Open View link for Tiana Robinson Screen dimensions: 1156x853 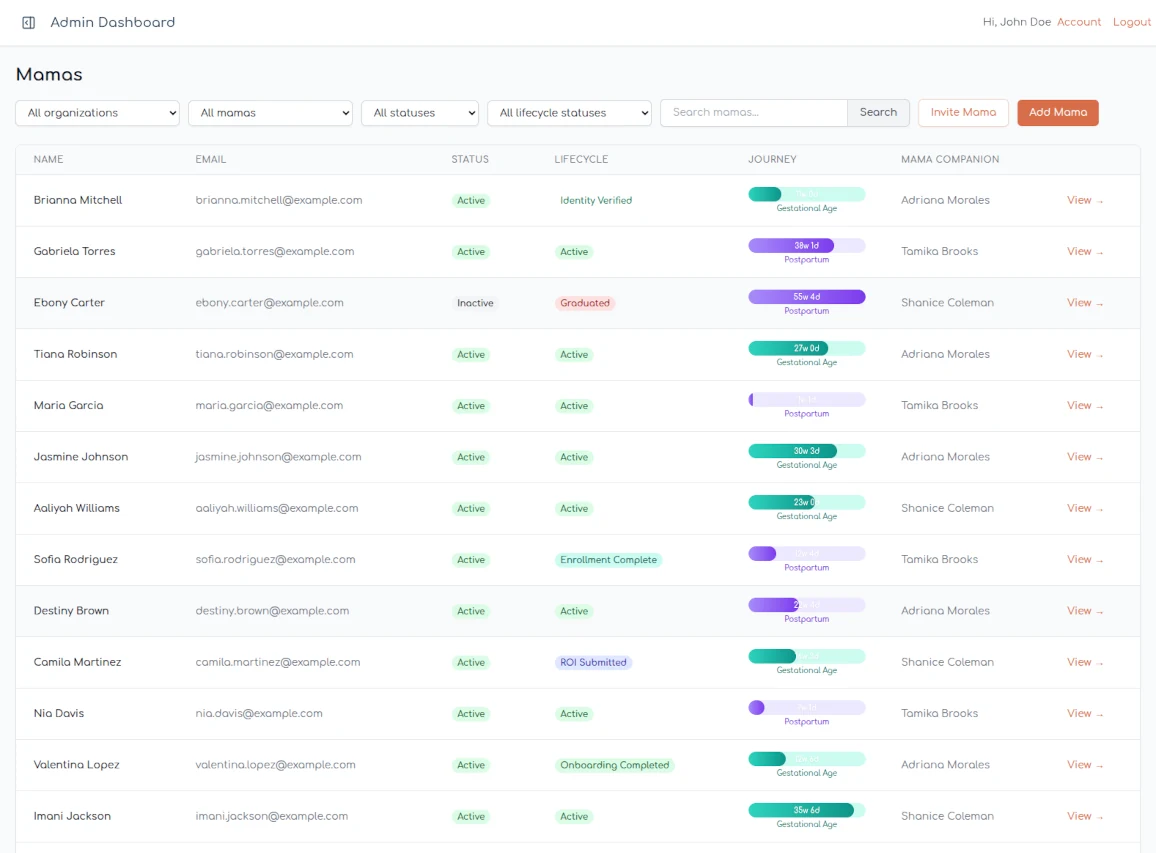[1084, 355]
